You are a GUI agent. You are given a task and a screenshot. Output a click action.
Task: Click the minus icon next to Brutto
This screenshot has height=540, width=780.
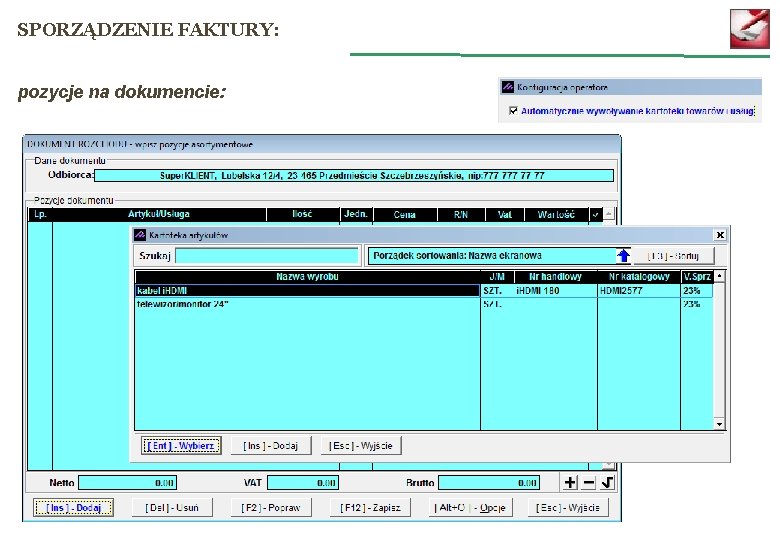point(588,482)
